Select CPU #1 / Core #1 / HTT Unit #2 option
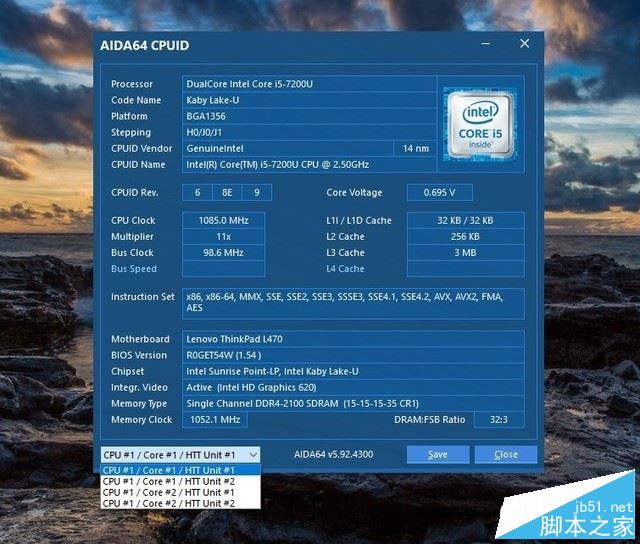 tap(180, 482)
